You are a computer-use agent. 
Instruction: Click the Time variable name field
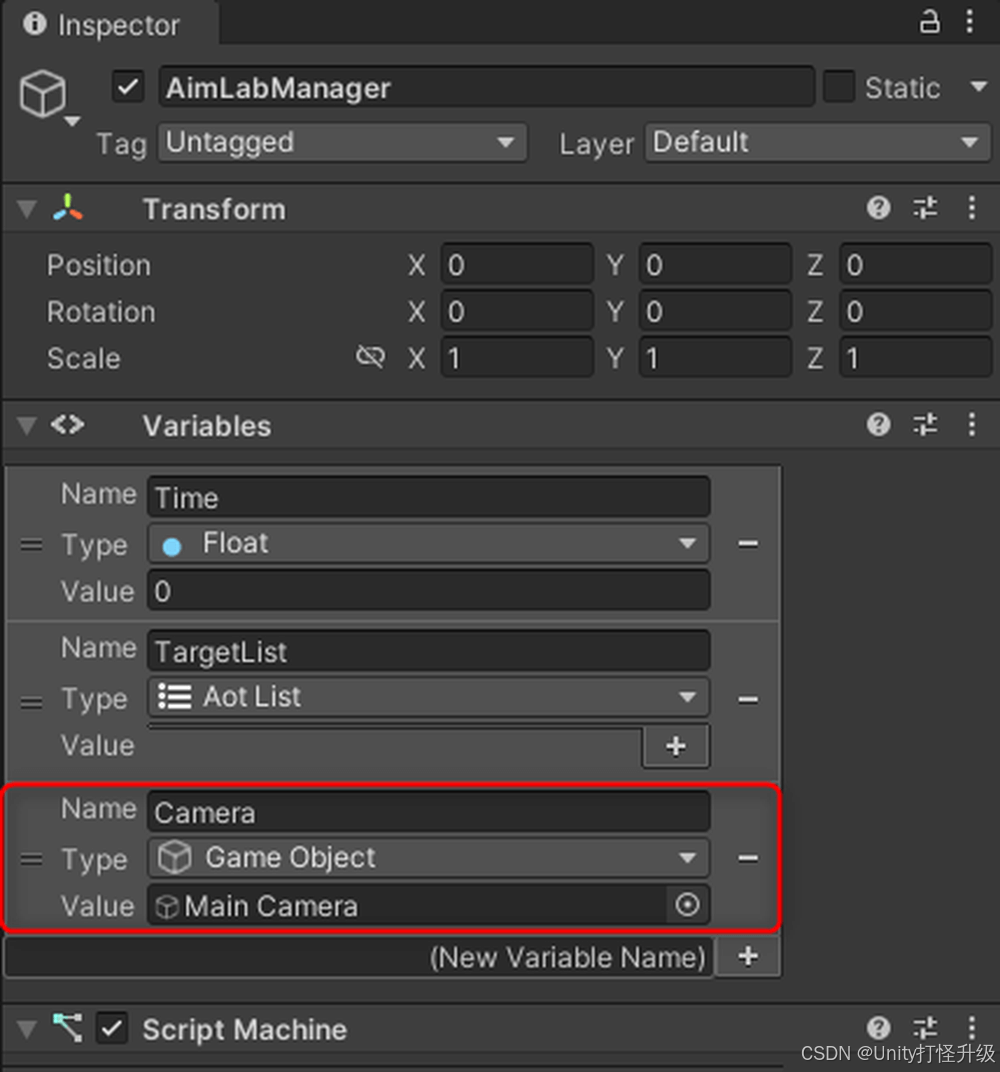[x=429, y=496]
